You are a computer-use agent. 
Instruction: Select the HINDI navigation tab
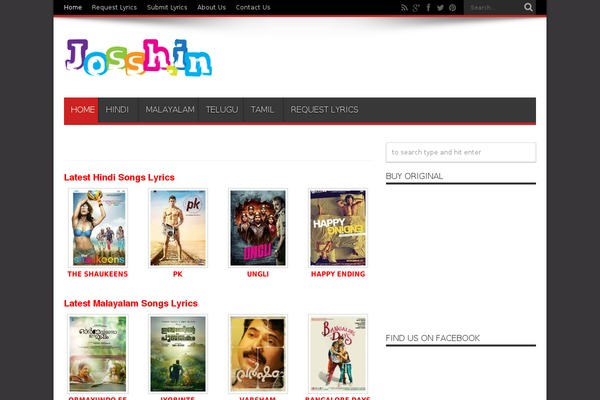(117, 110)
